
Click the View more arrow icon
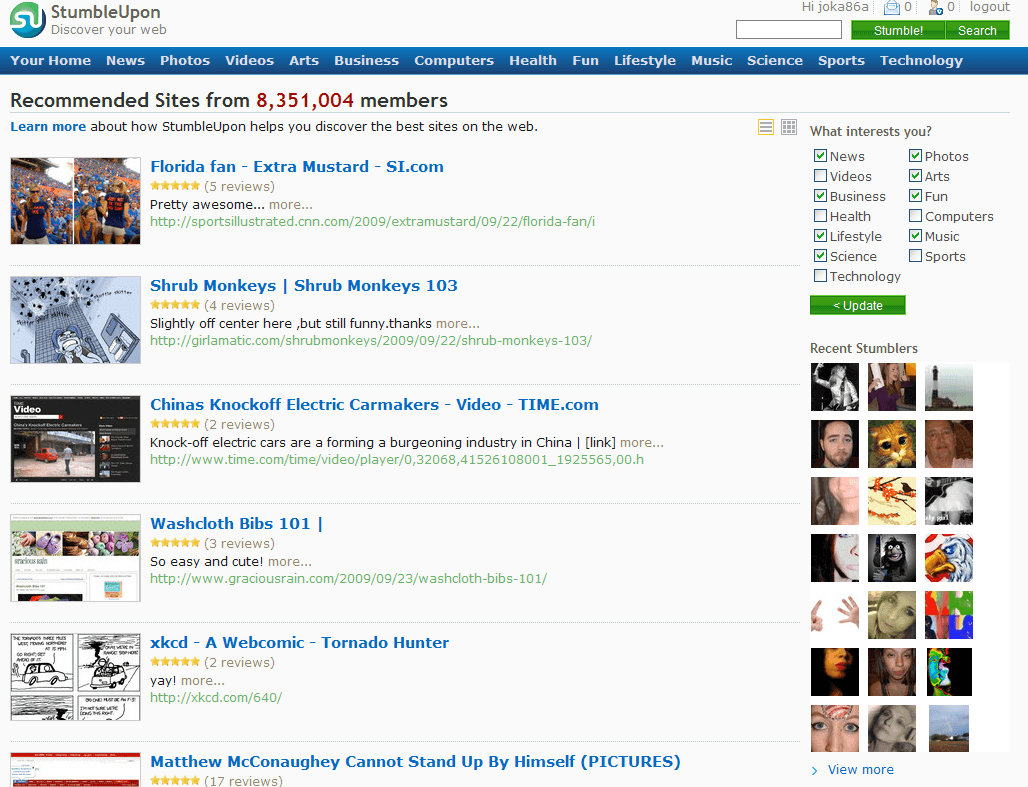[814, 771]
